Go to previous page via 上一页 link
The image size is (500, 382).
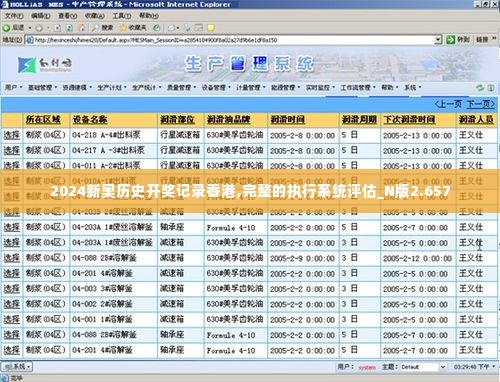[449, 104]
